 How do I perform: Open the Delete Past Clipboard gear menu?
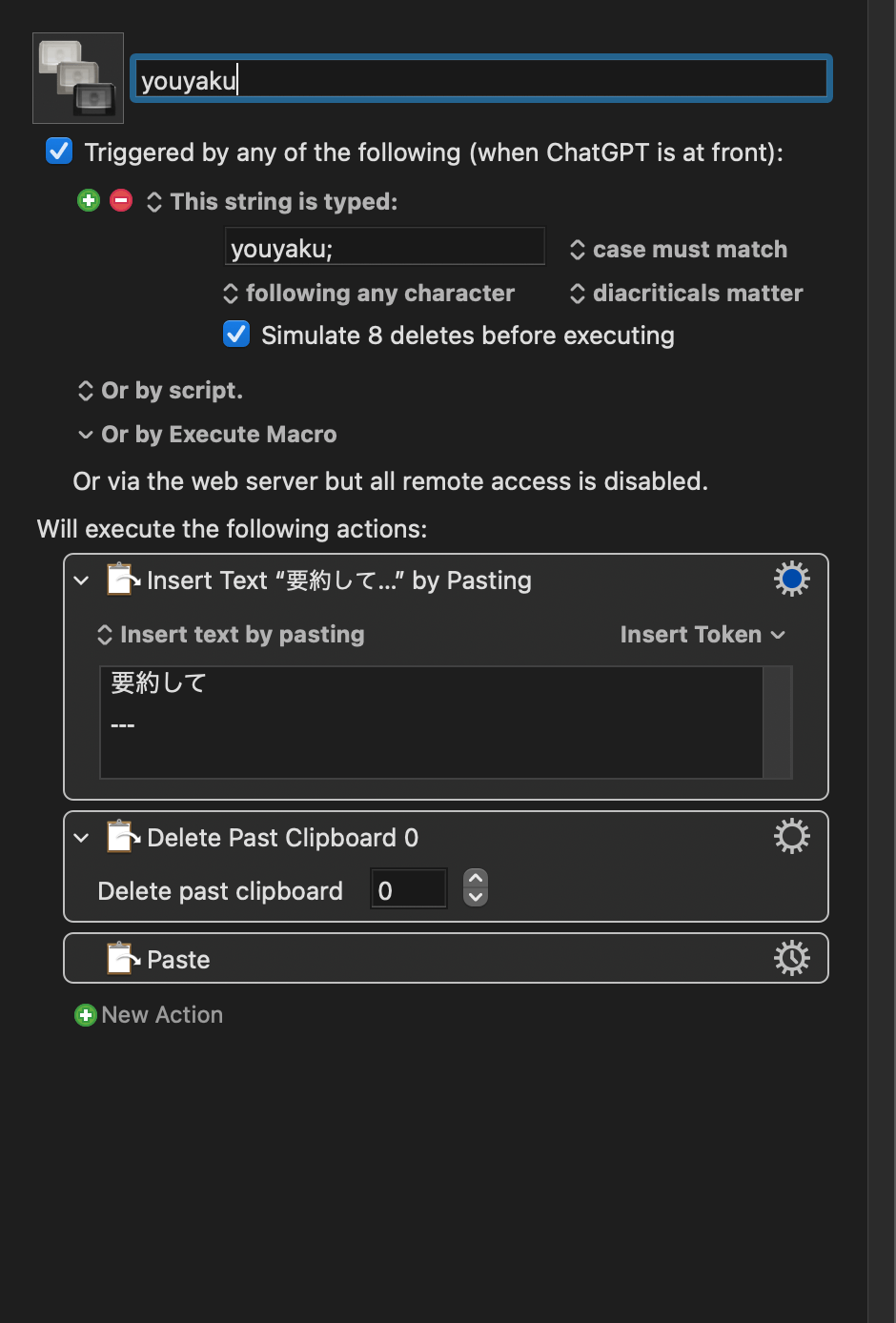click(791, 836)
